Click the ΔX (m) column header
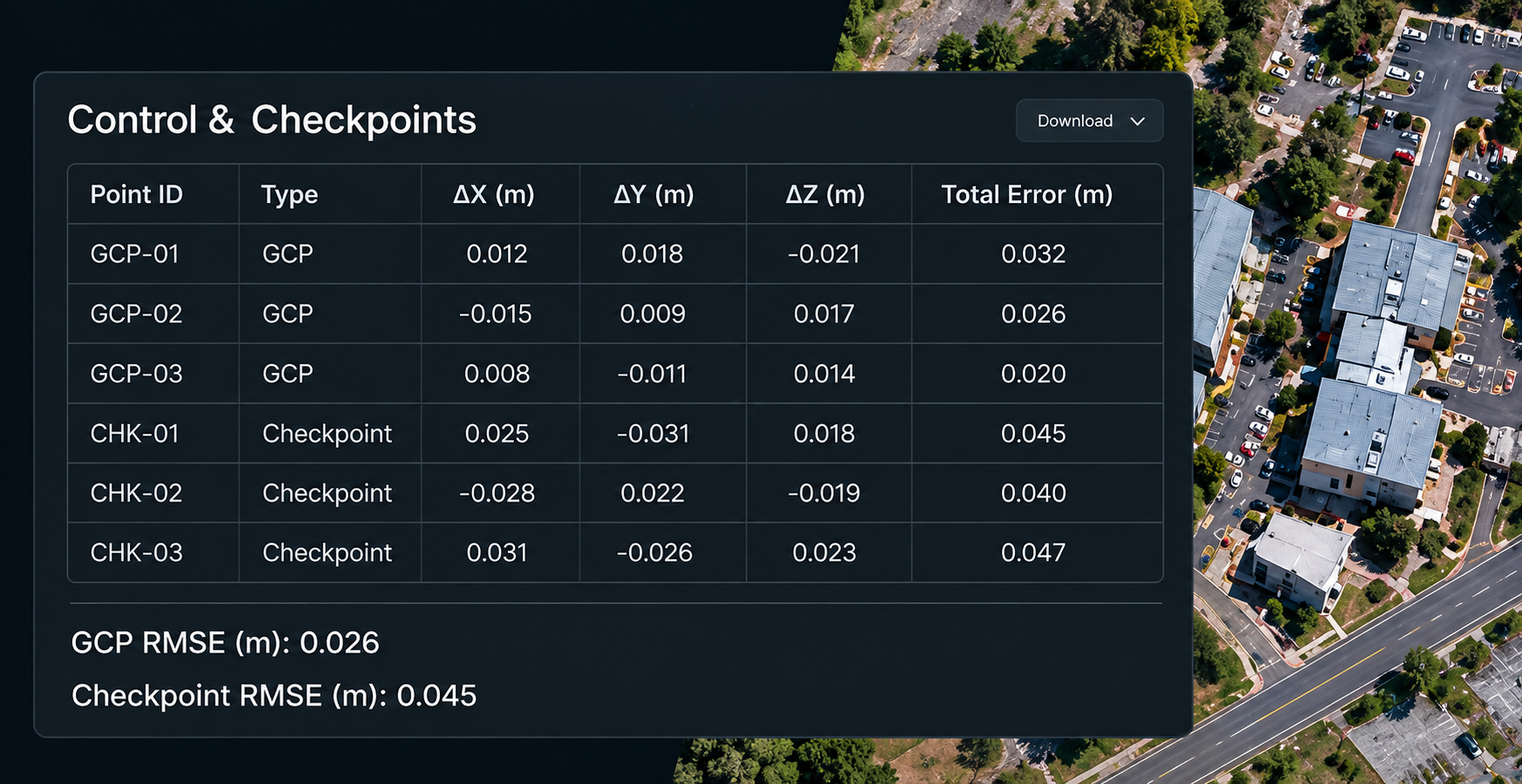This screenshot has height=784, width=1522. pyautogui.click(x=493, y=194)
